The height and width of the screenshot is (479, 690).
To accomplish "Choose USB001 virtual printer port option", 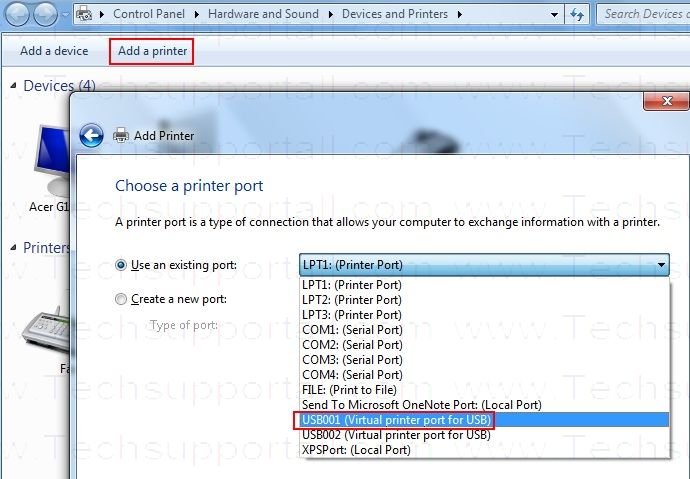I will point(484,420).
